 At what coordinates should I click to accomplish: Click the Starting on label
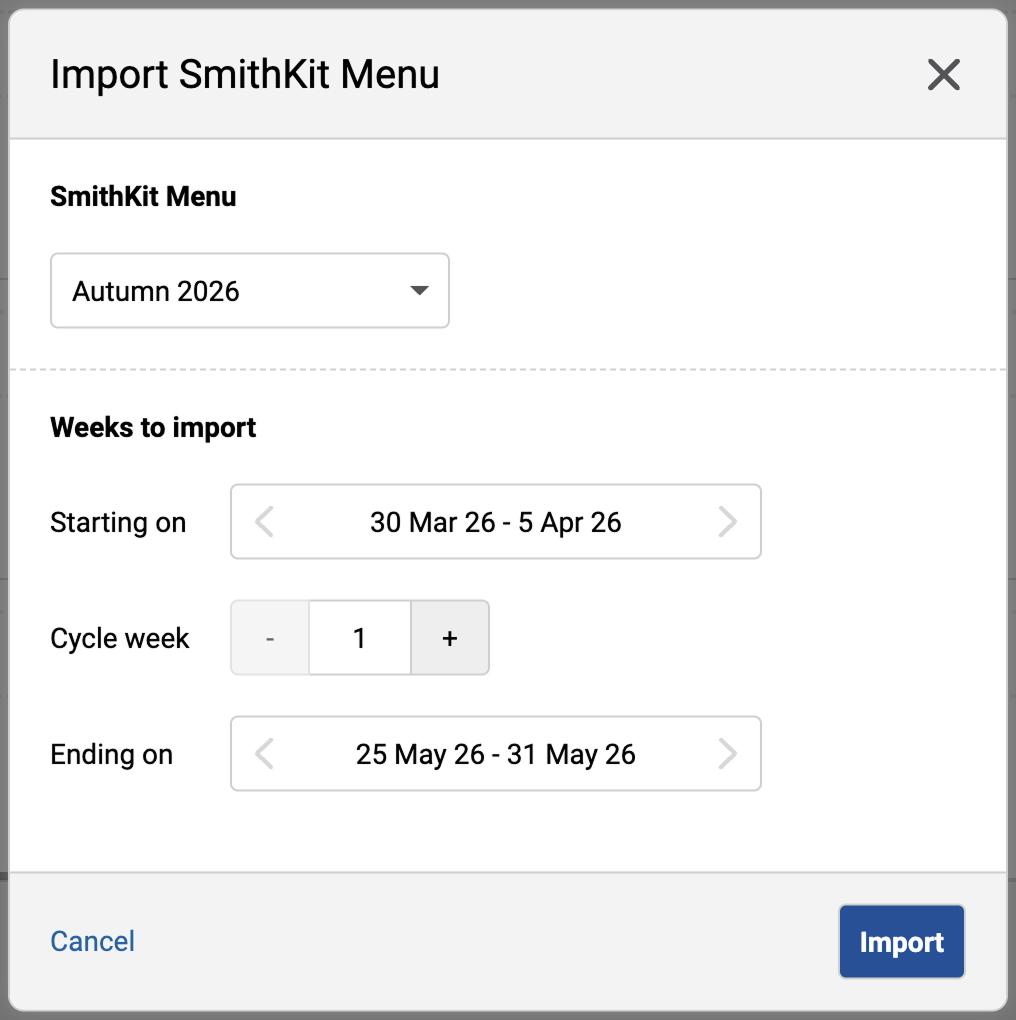(x=118, y=522)
